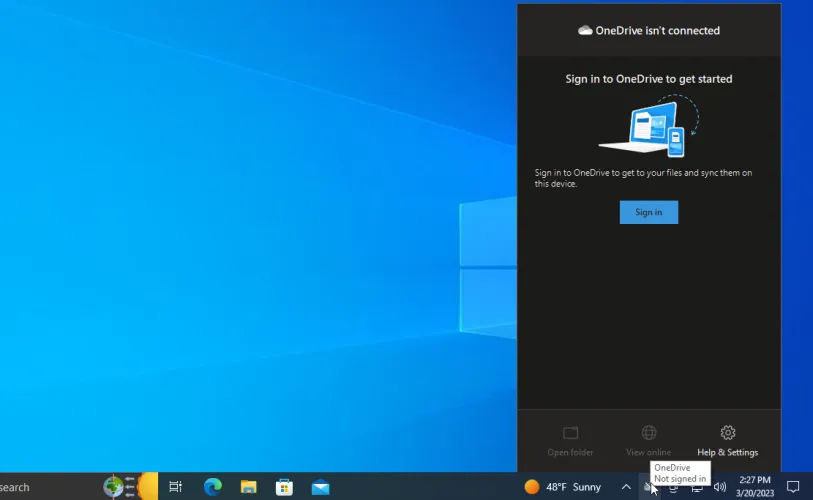Viewport: 813px width, 500px height.
Task: Expand the hidden system tray icons chevron
Action: (626, 487)
